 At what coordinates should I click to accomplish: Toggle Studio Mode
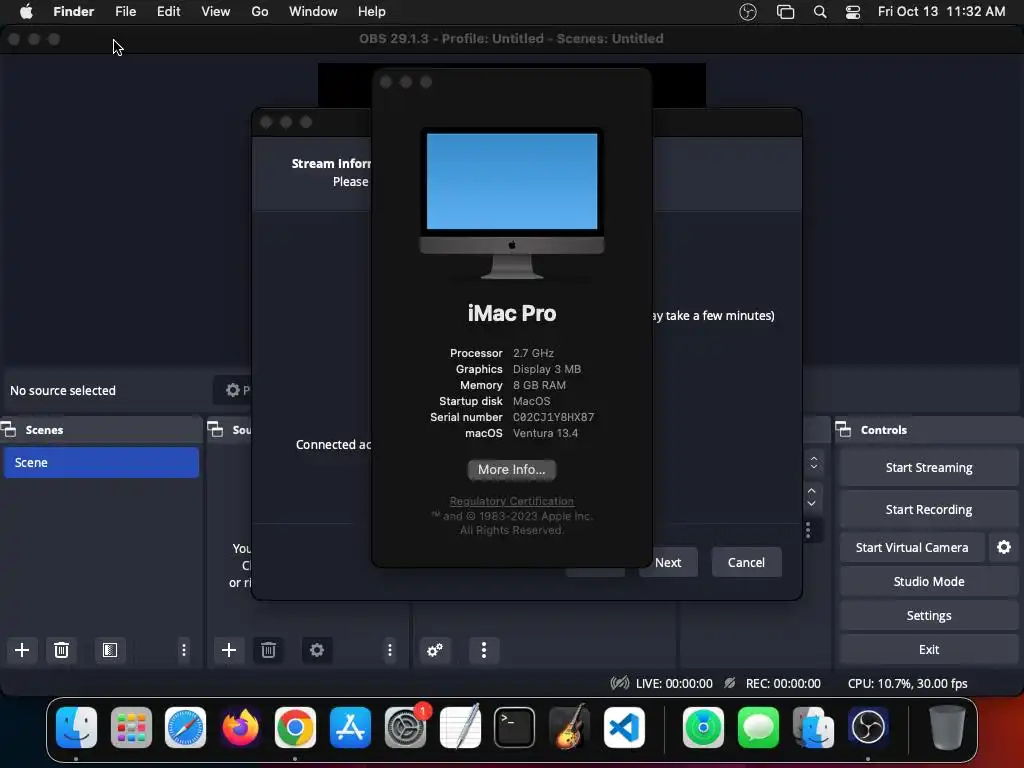pos(929,581)
